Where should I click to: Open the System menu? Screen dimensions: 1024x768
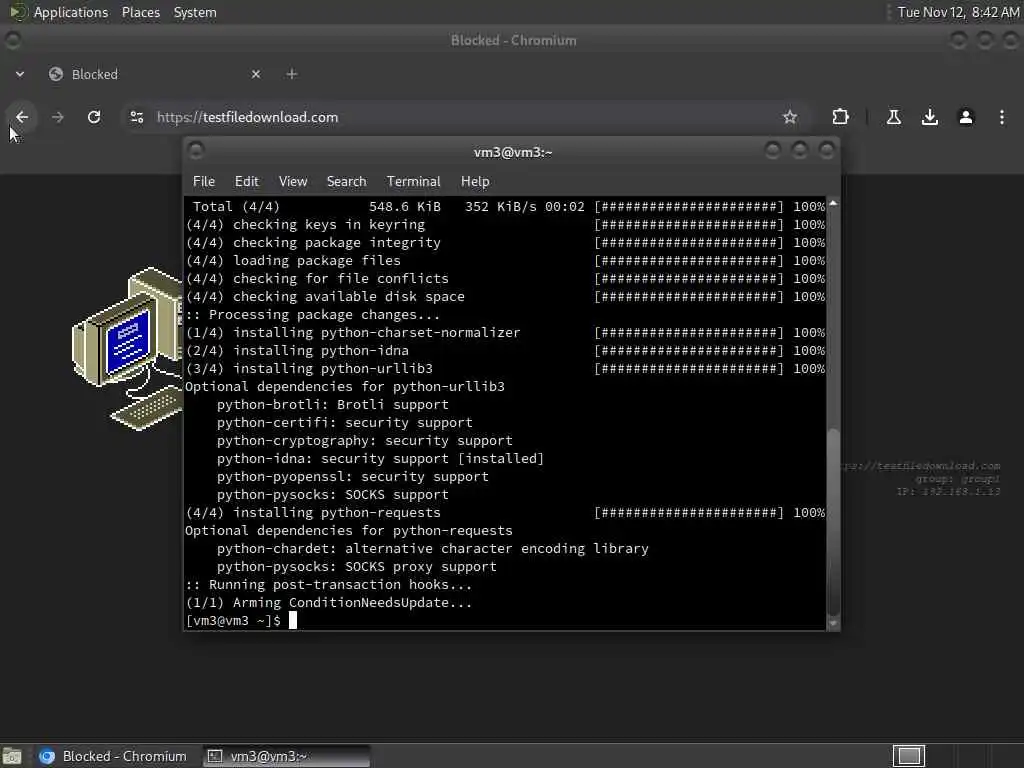[x=195, y=12]
